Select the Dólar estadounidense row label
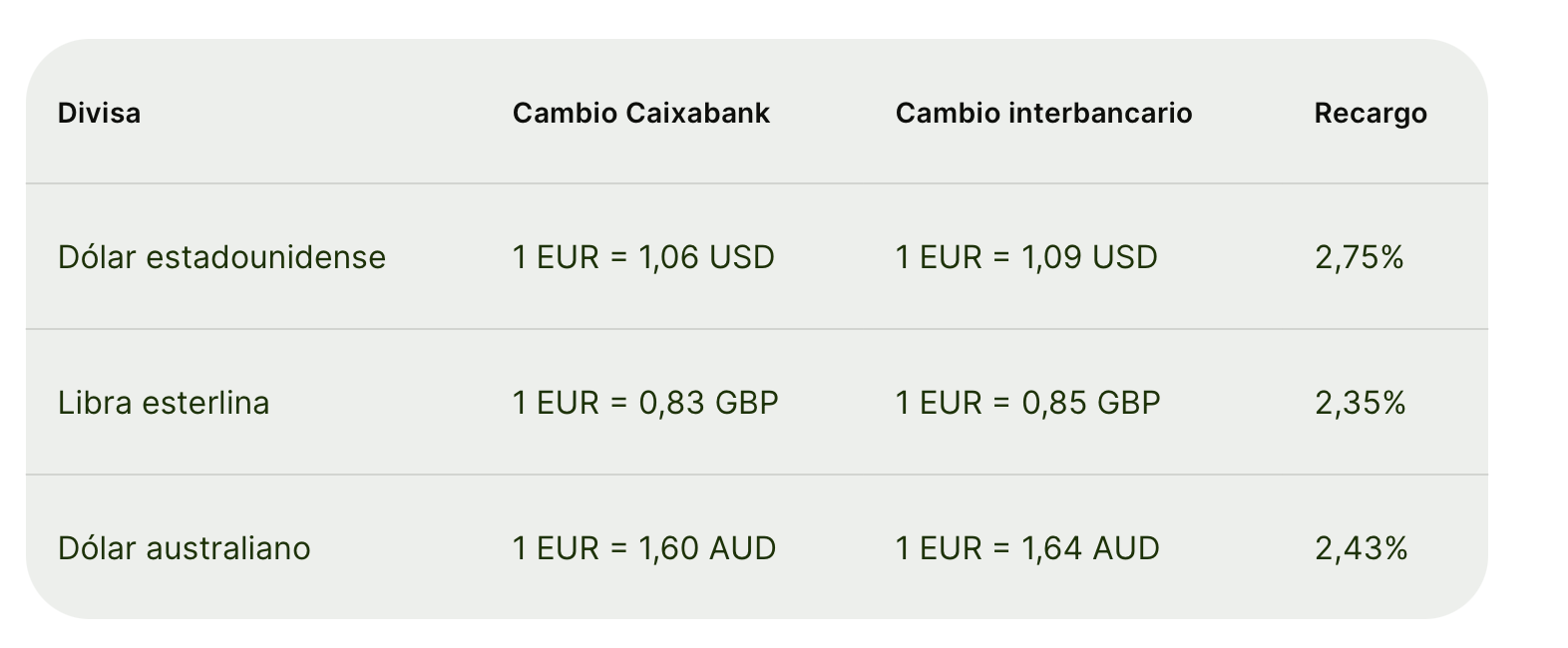Image resolution: width=1568 pixels, height=648 pixels. click(221, 257)
